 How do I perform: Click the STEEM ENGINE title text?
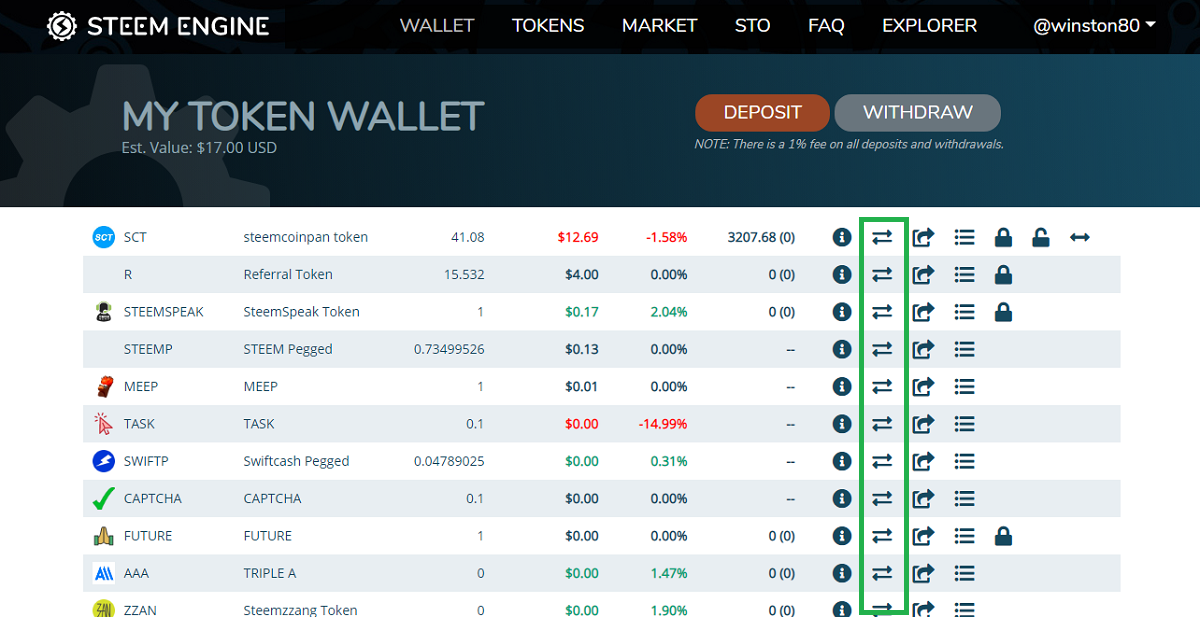[x=178, y=26]
